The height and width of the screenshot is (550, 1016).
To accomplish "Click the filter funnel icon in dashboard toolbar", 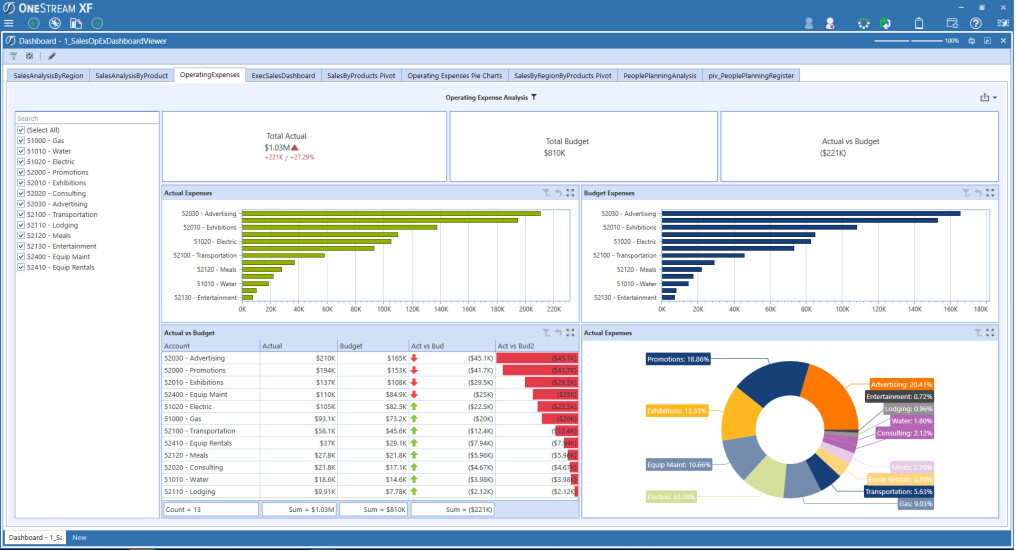I will coord(14,56).
